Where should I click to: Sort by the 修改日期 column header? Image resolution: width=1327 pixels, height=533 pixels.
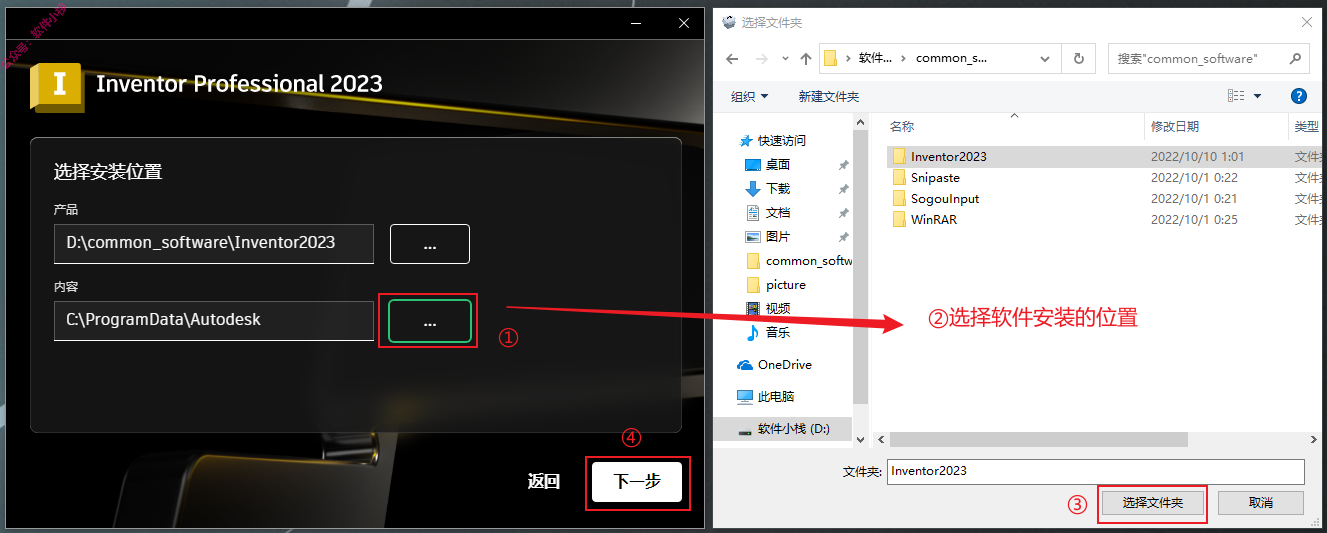click(x=1175, y=126)
